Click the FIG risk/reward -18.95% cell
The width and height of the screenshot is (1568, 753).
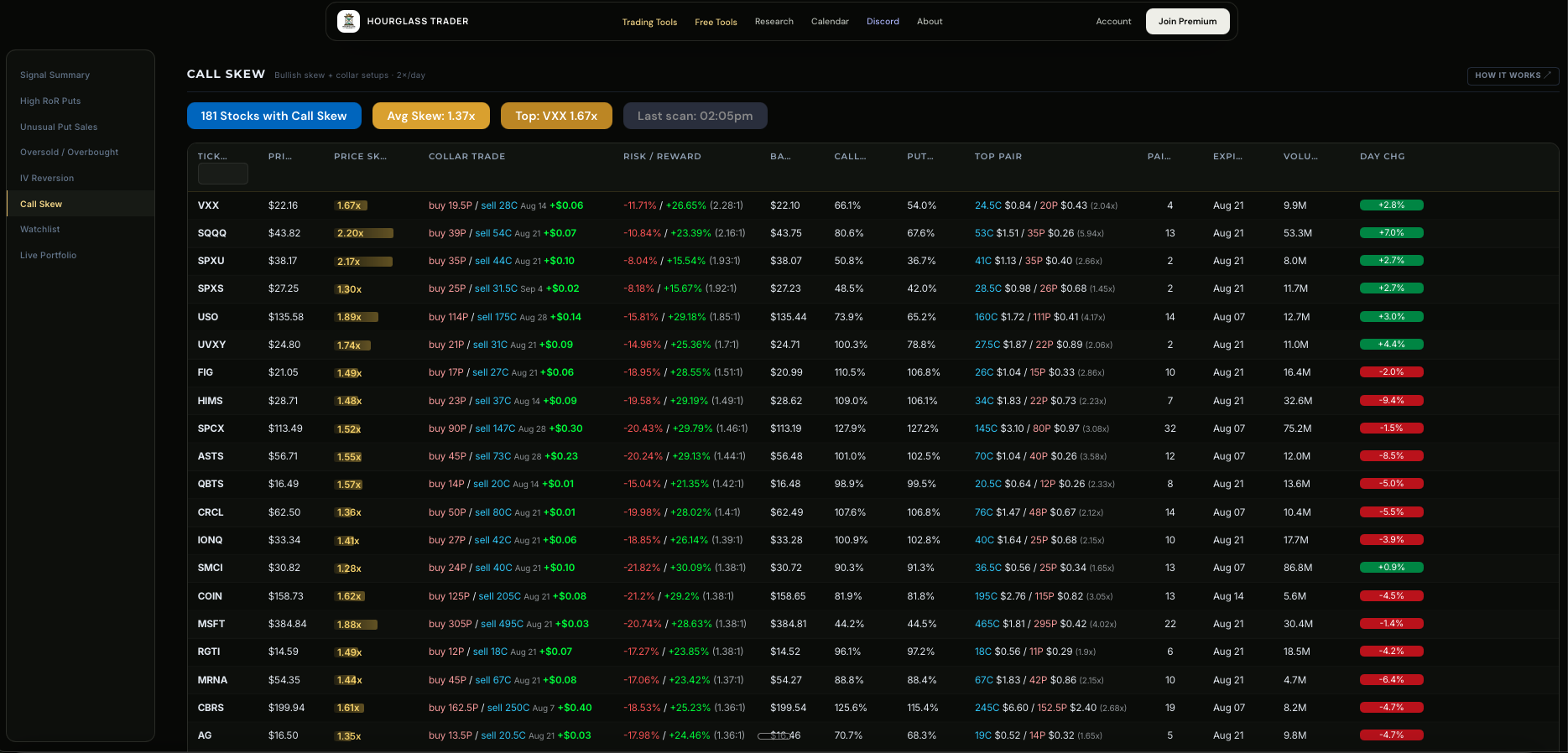tap(642, 372)
